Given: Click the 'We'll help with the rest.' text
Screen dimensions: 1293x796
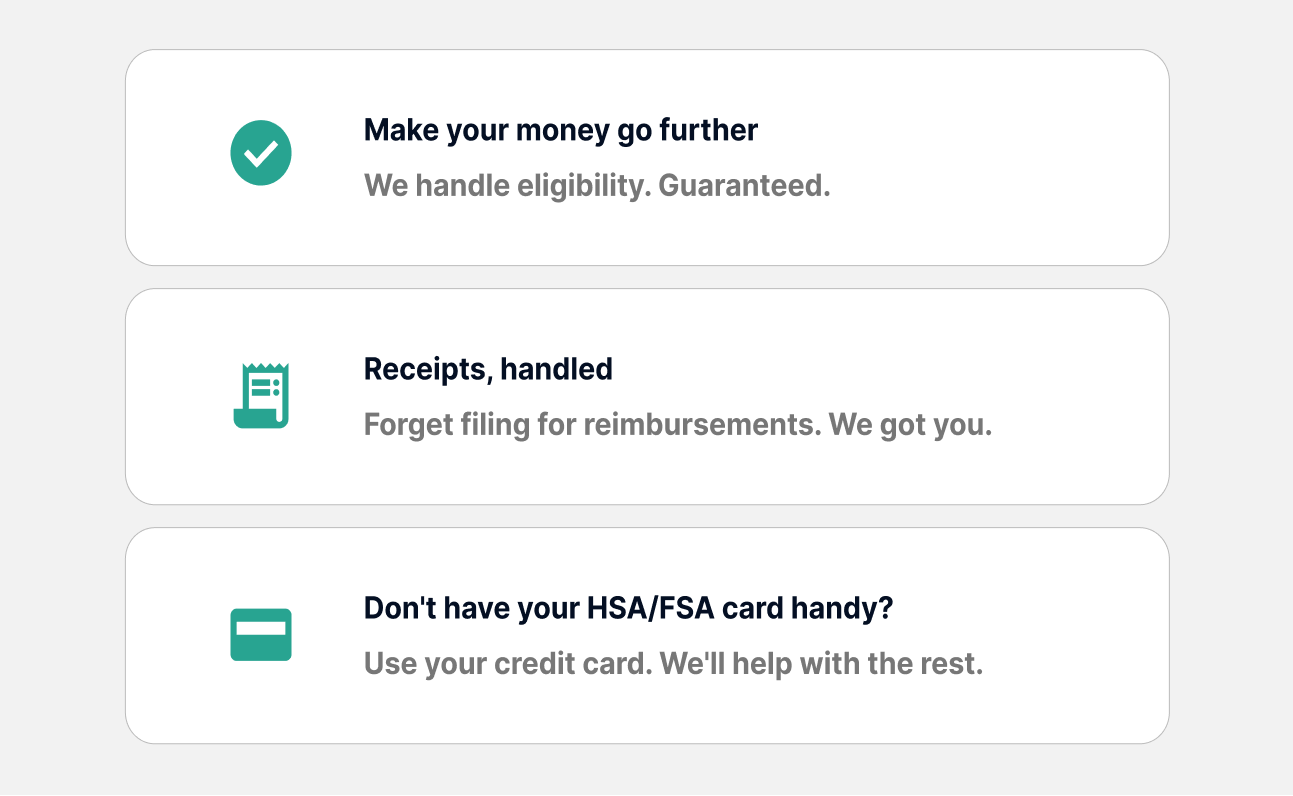Looking at the screenshot, I should (x=822, y=664).
